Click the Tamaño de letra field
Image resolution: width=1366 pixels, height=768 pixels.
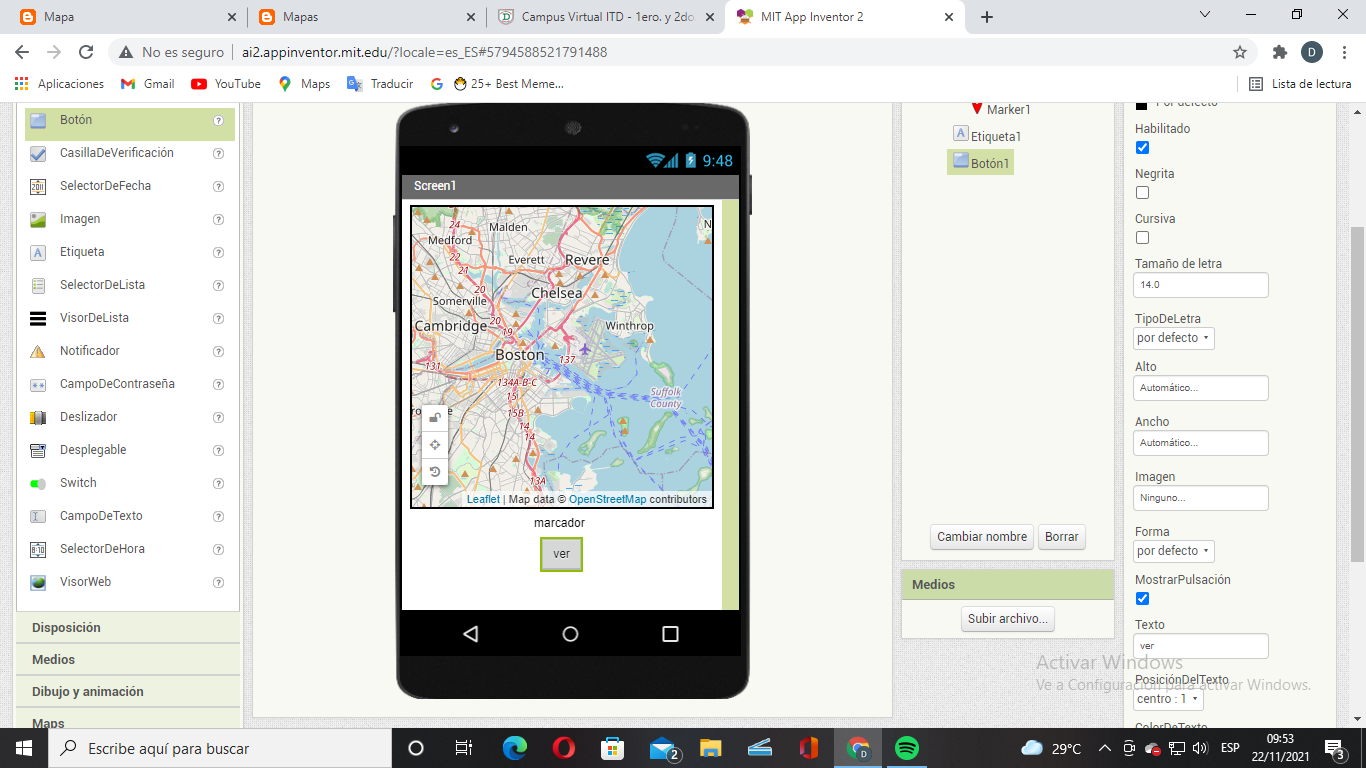tap(1201, 285)
